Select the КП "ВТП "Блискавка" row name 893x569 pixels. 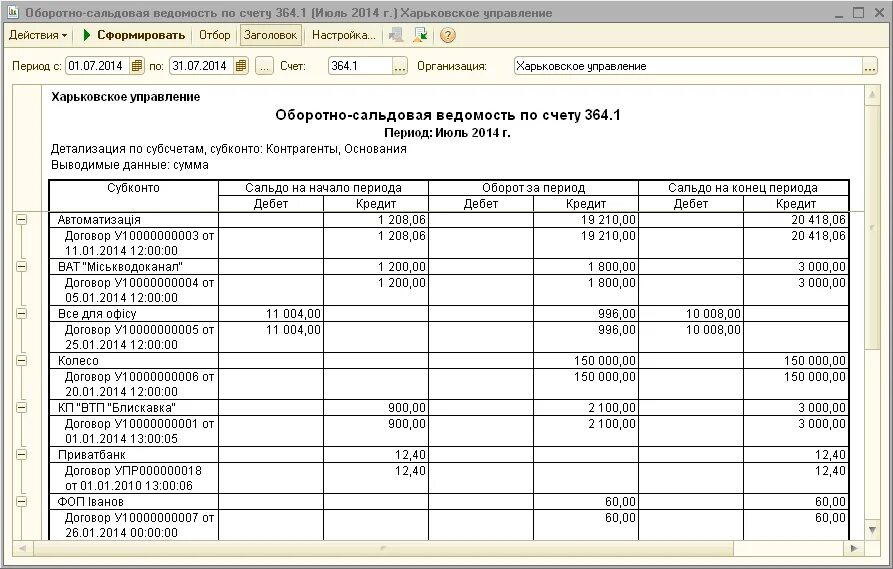pyautogui.click(x=134, y=408)
